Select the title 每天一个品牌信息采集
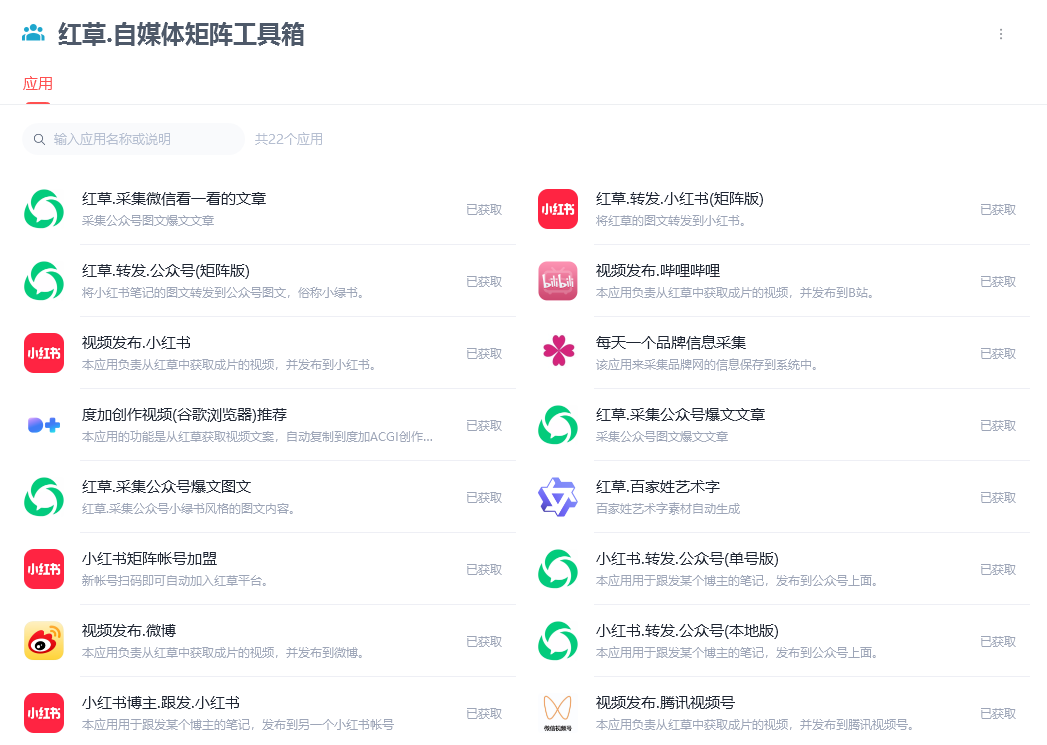The width and height of the screenshot is (1047, 745). click(x=671, y=343)
